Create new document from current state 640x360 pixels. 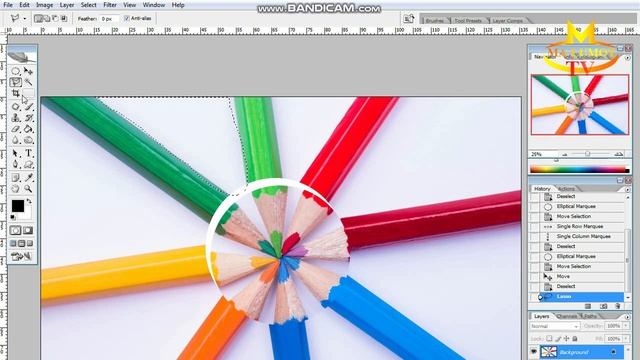click(x=588, y=306)
